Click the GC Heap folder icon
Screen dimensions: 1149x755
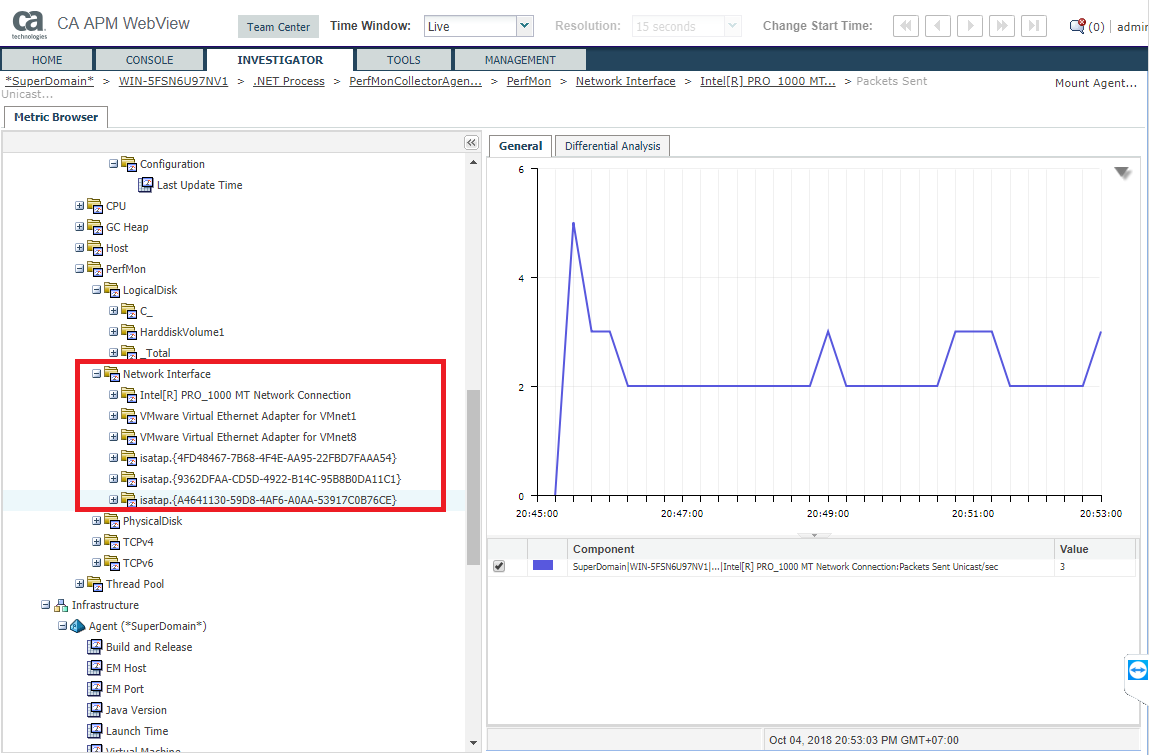(95, 227)
